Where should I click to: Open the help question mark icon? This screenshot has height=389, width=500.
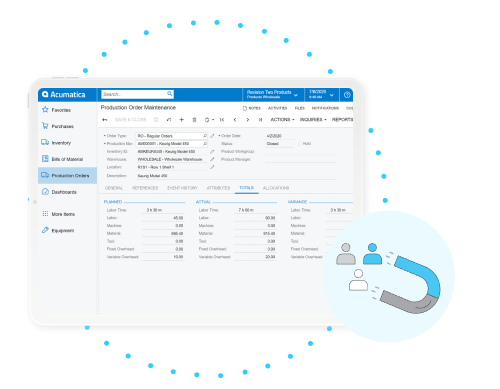tap(347, 95)
